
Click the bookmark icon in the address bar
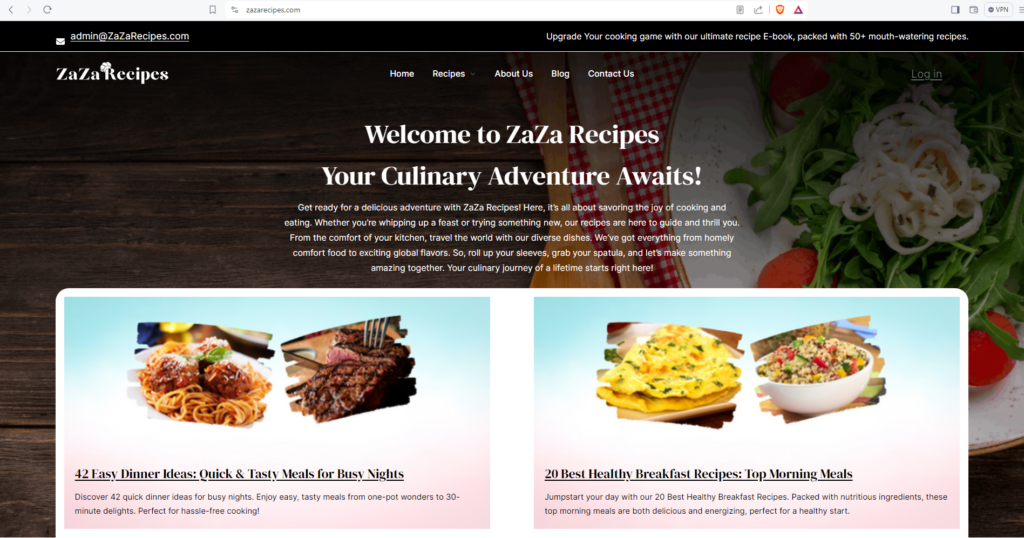tap(212, 10)
